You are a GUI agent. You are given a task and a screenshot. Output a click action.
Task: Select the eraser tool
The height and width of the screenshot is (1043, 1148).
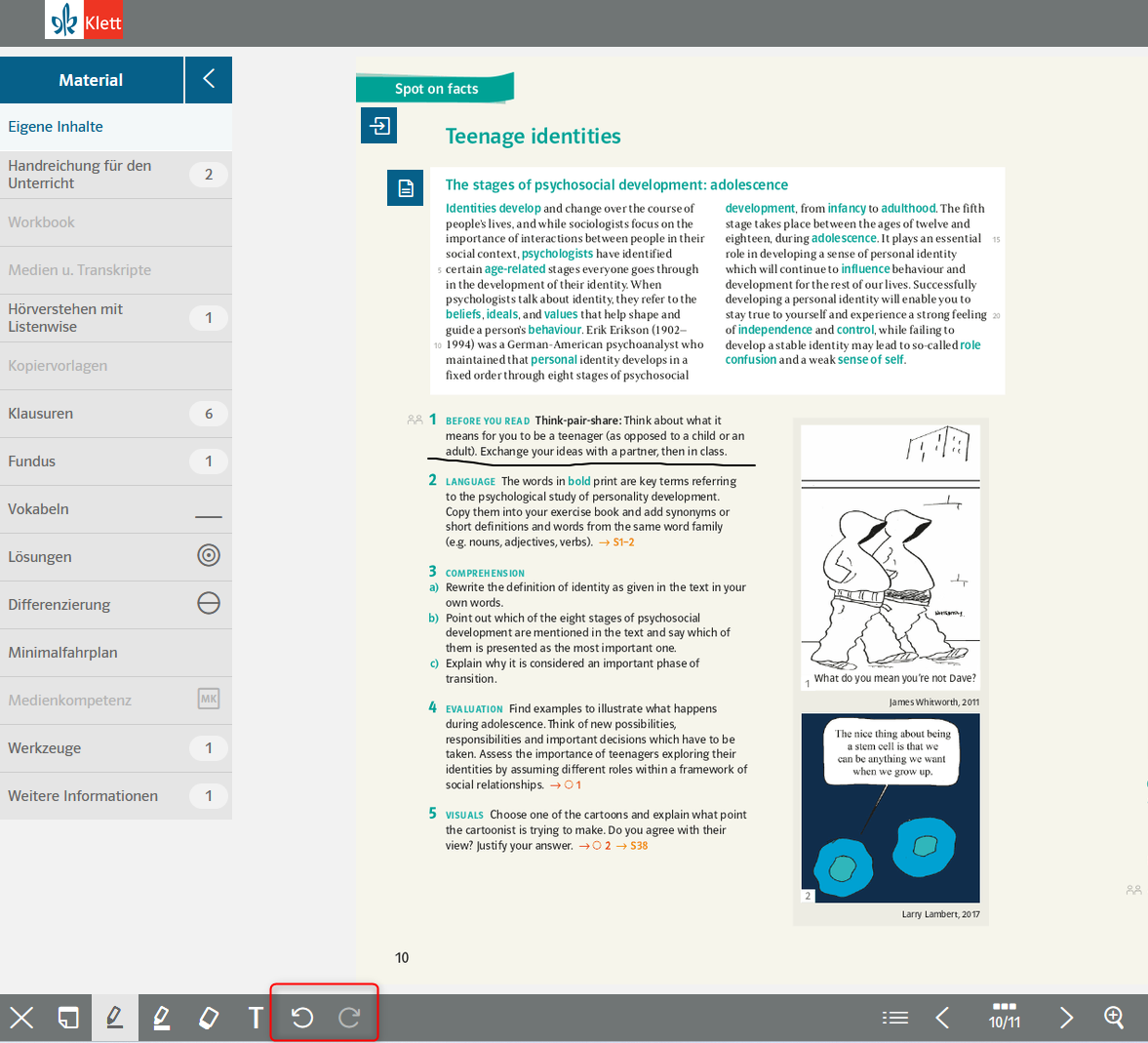209,1018
